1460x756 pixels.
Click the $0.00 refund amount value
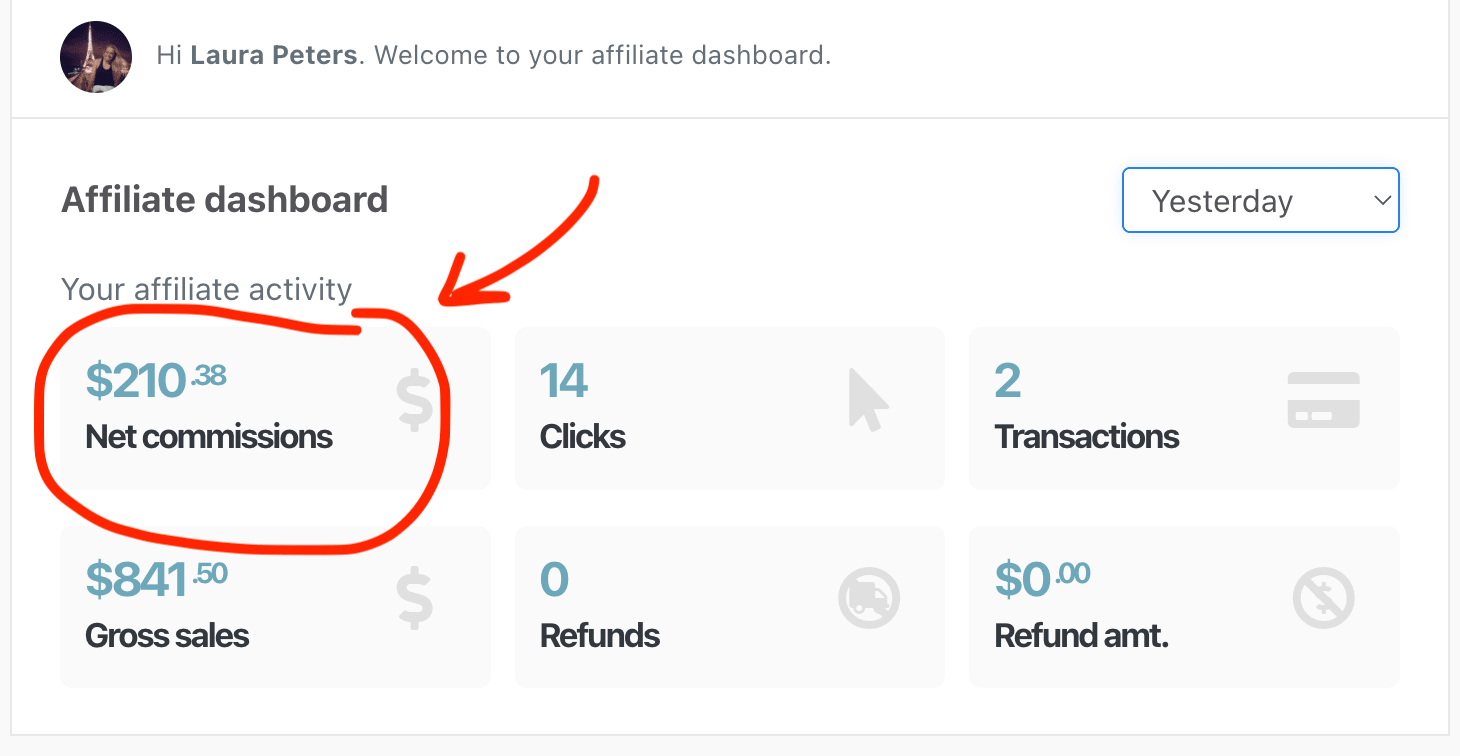1042,579
